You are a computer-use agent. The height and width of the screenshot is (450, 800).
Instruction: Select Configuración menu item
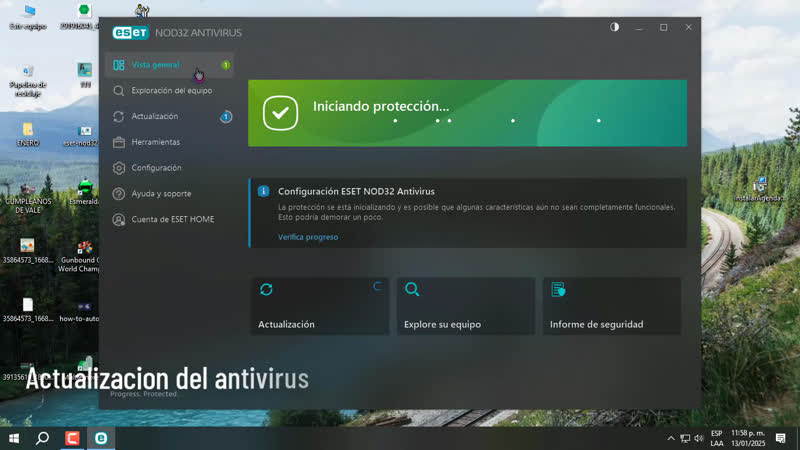pyautogui.click(x=169, y=168)
